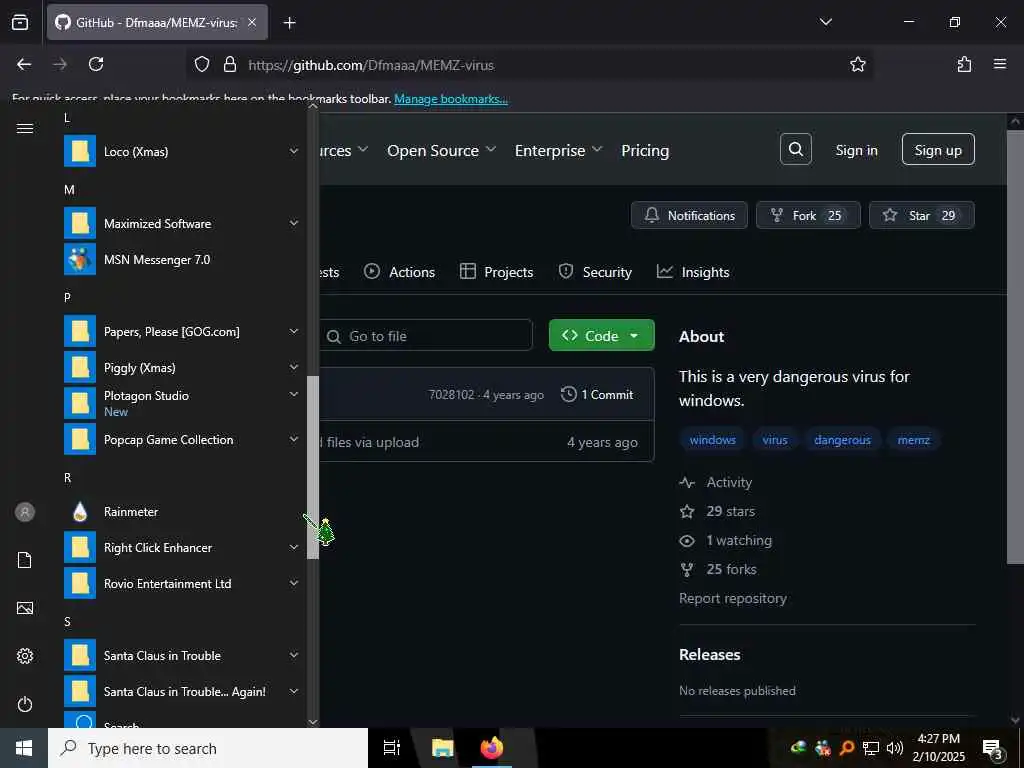Click the Power icon in Start
The height and width of the screenshot is (768, 1024).
[25, 705]
